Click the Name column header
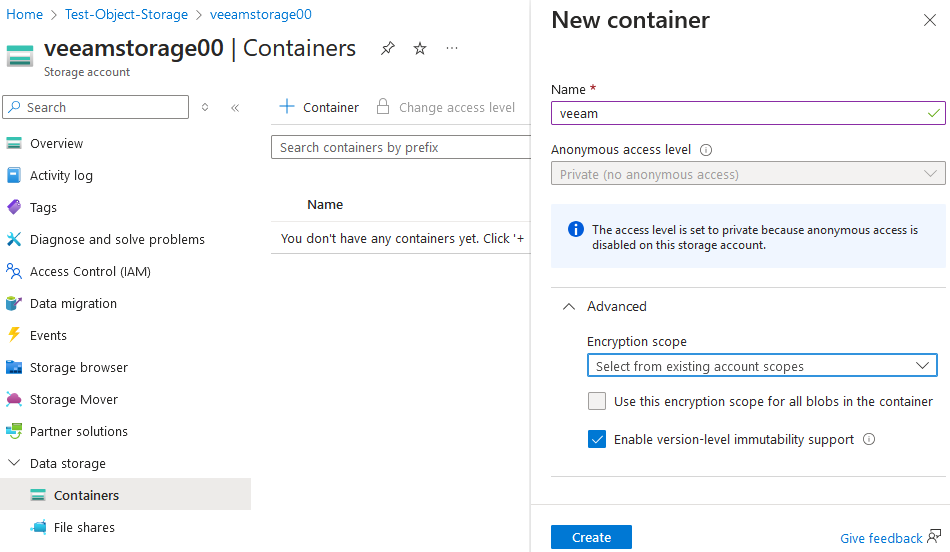 click(325, 205)
